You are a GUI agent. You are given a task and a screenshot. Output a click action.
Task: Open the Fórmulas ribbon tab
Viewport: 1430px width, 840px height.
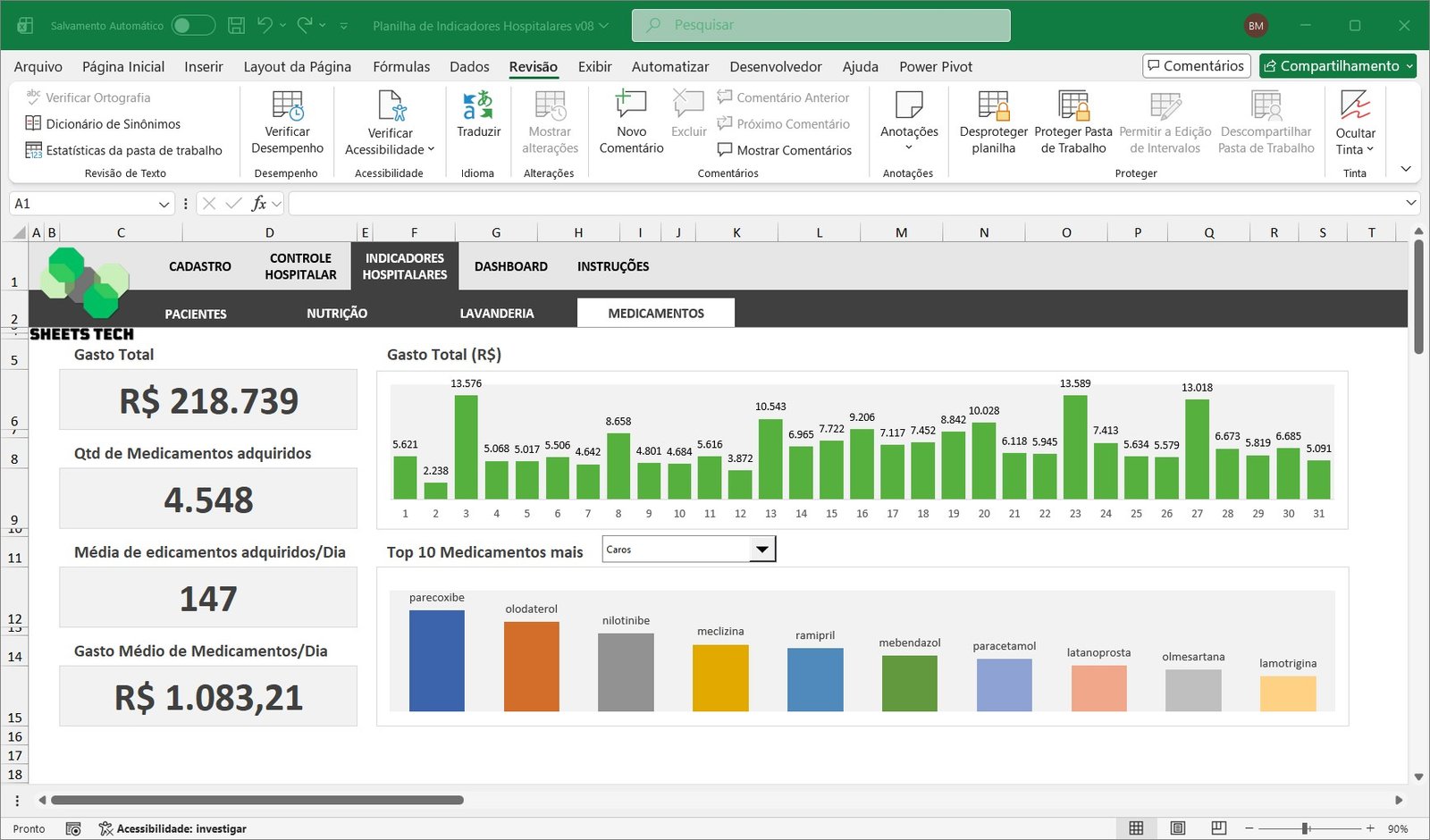coord(401,66)
